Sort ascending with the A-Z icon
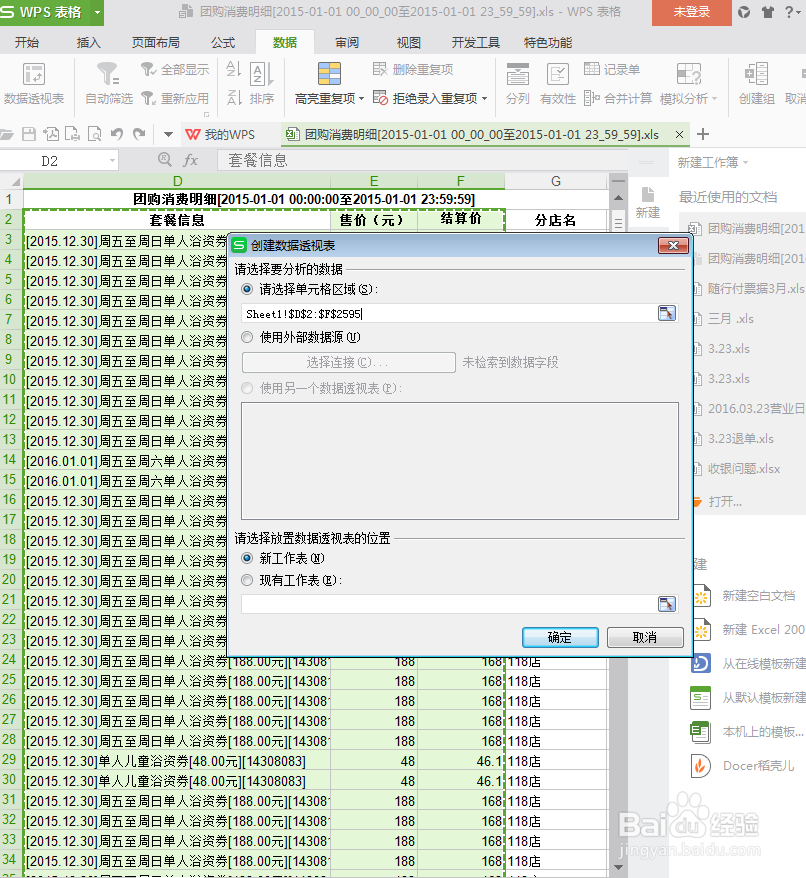806x878 pixels. click(234, 69)
